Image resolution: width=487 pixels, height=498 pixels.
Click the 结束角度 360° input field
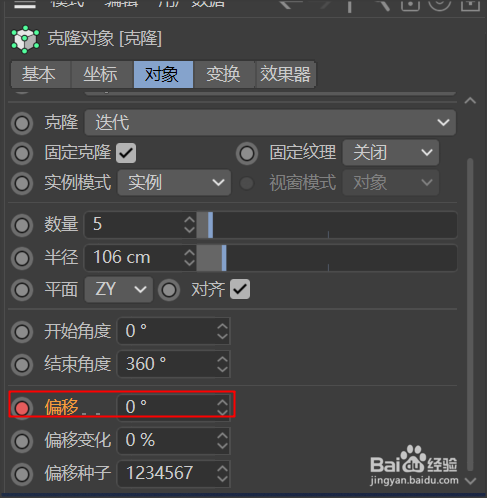tap(174, 364)
